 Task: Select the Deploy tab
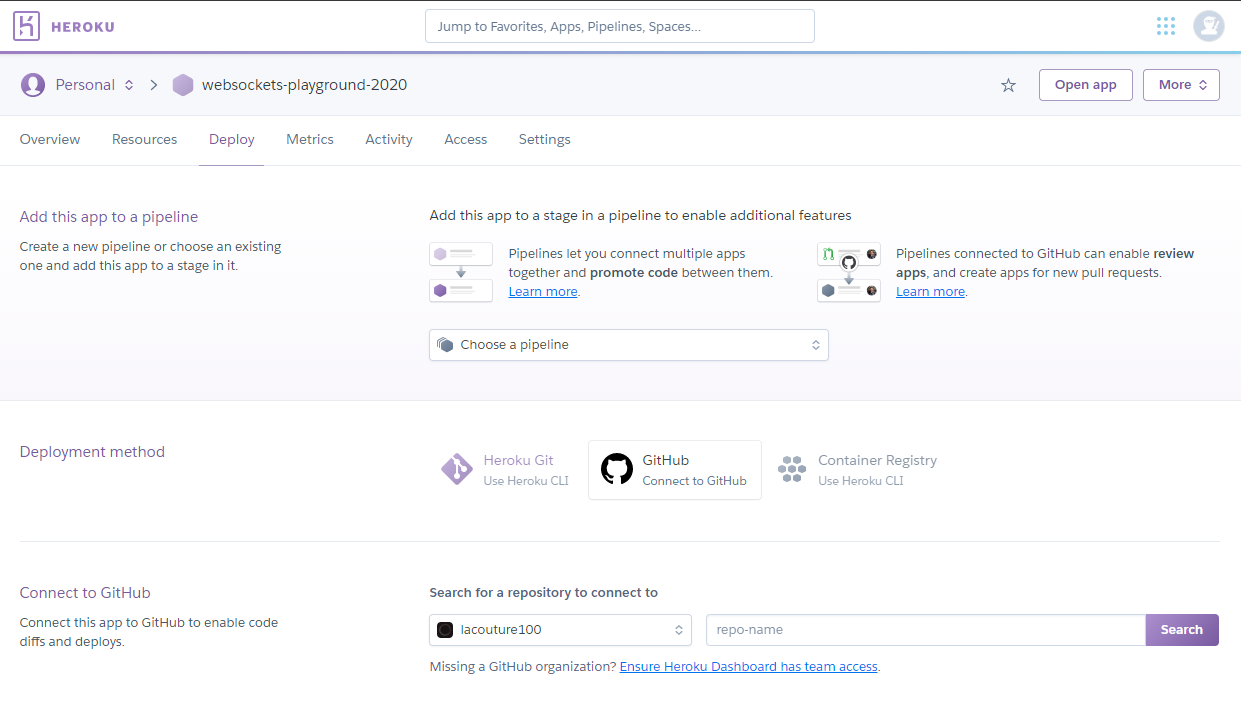[232, 140]
